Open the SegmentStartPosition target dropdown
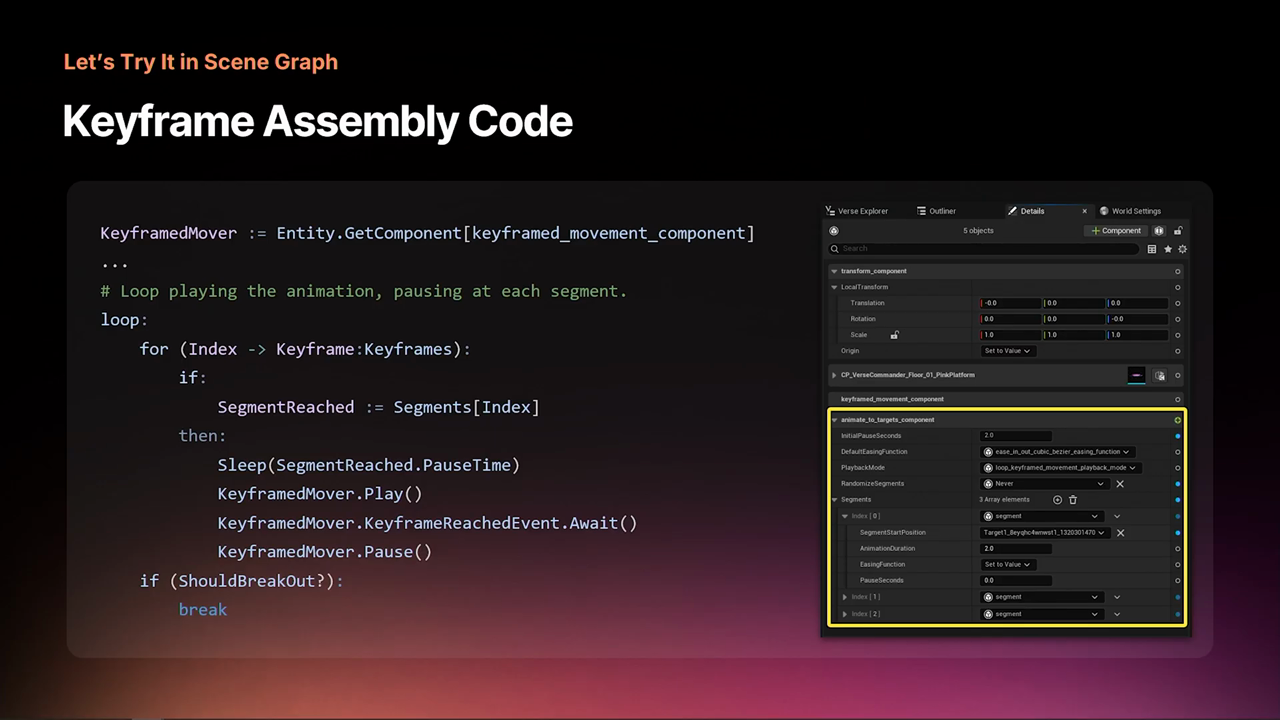Screen dimensions: 1280x720 [1045, 533]
